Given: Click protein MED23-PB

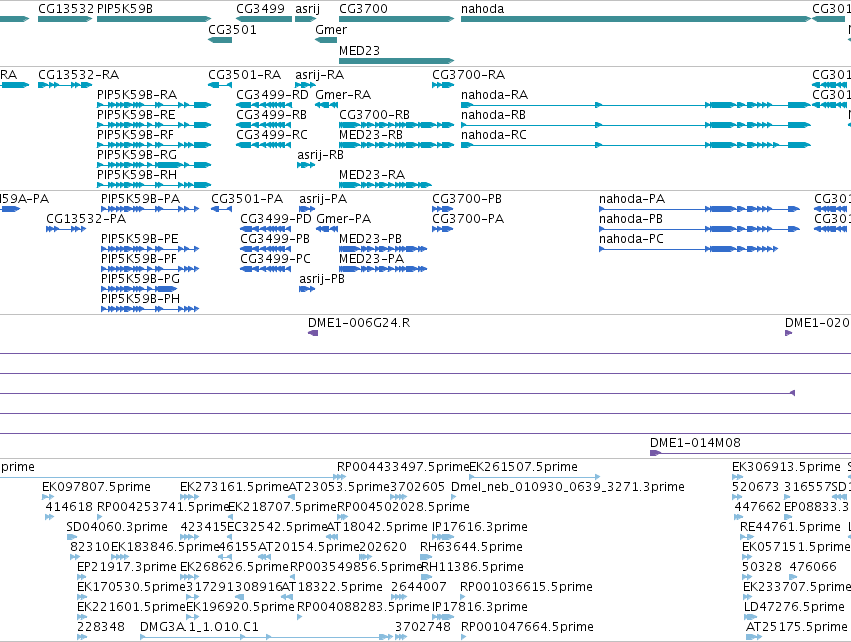Looking at the screenshot, I should point(370,239).
